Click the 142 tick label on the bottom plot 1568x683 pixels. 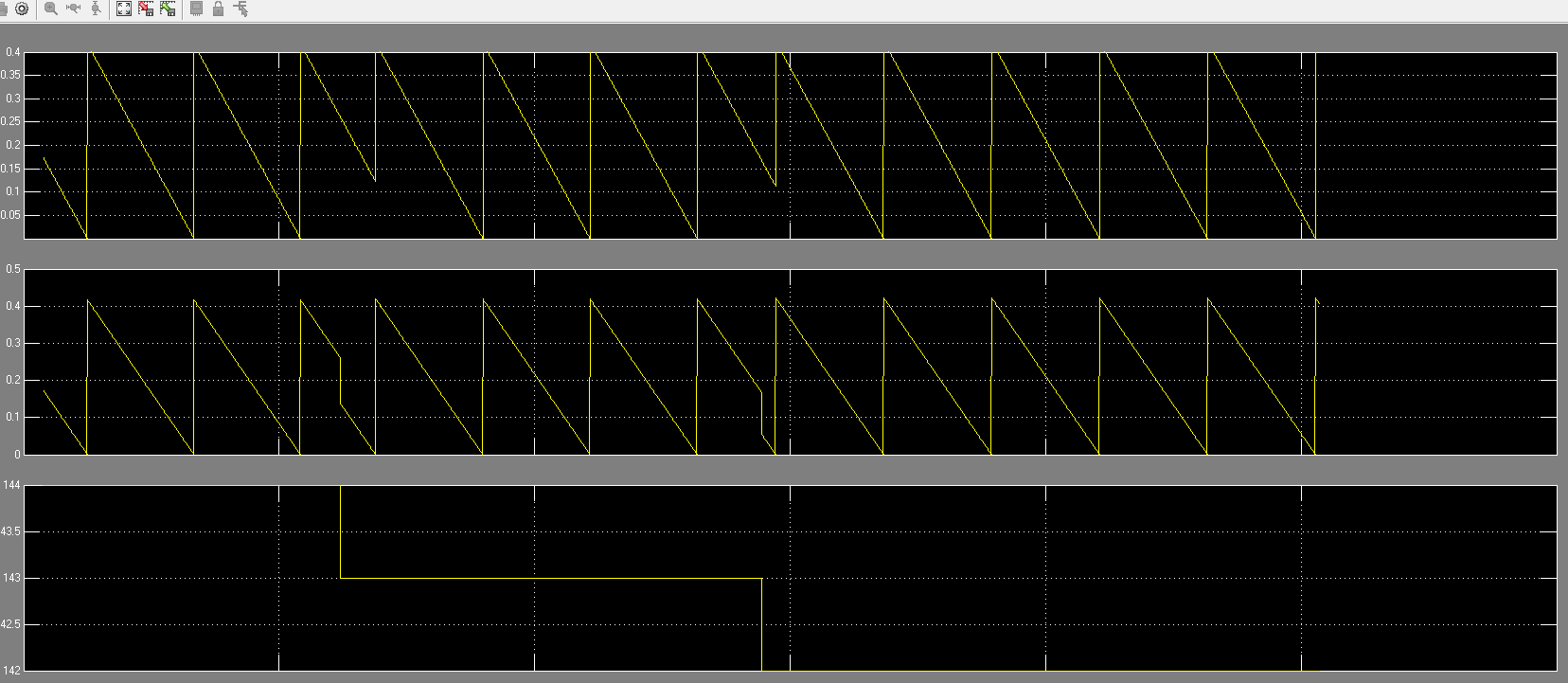(x=11, y=671)
